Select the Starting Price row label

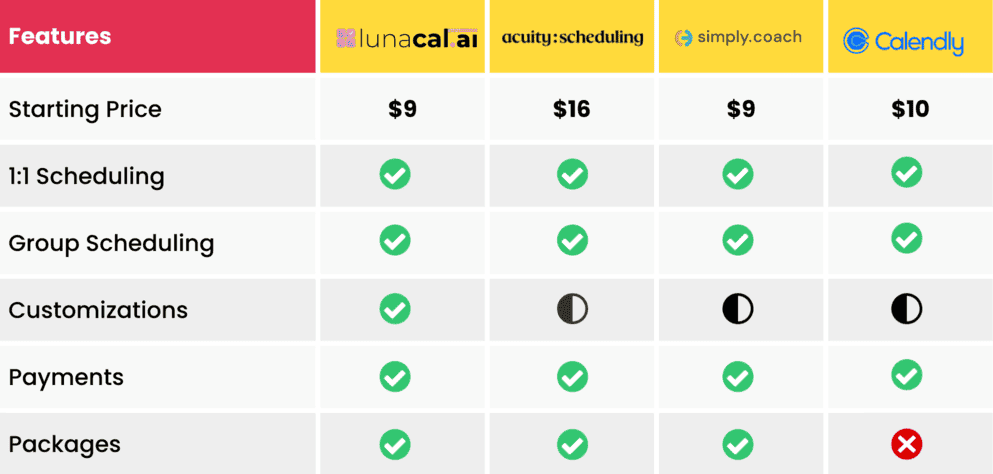click(85, 109)
